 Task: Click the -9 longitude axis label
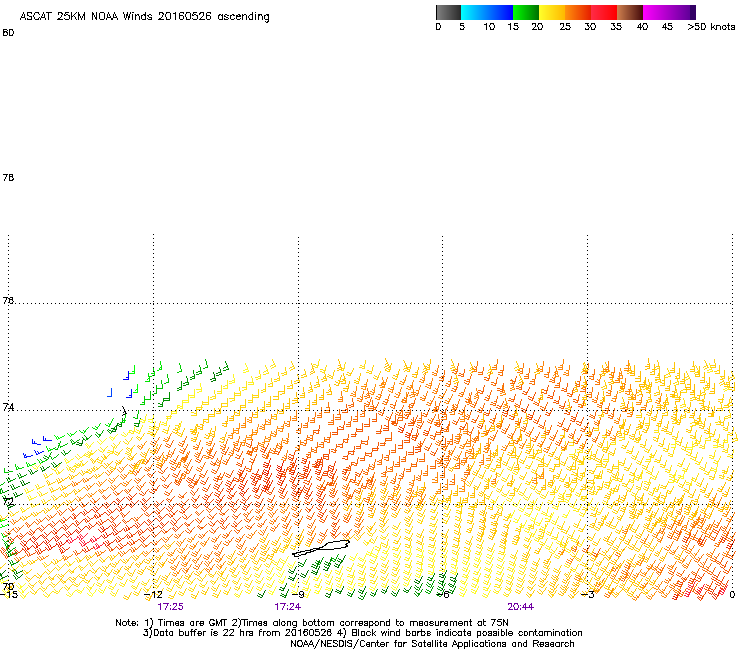[298, 595]
